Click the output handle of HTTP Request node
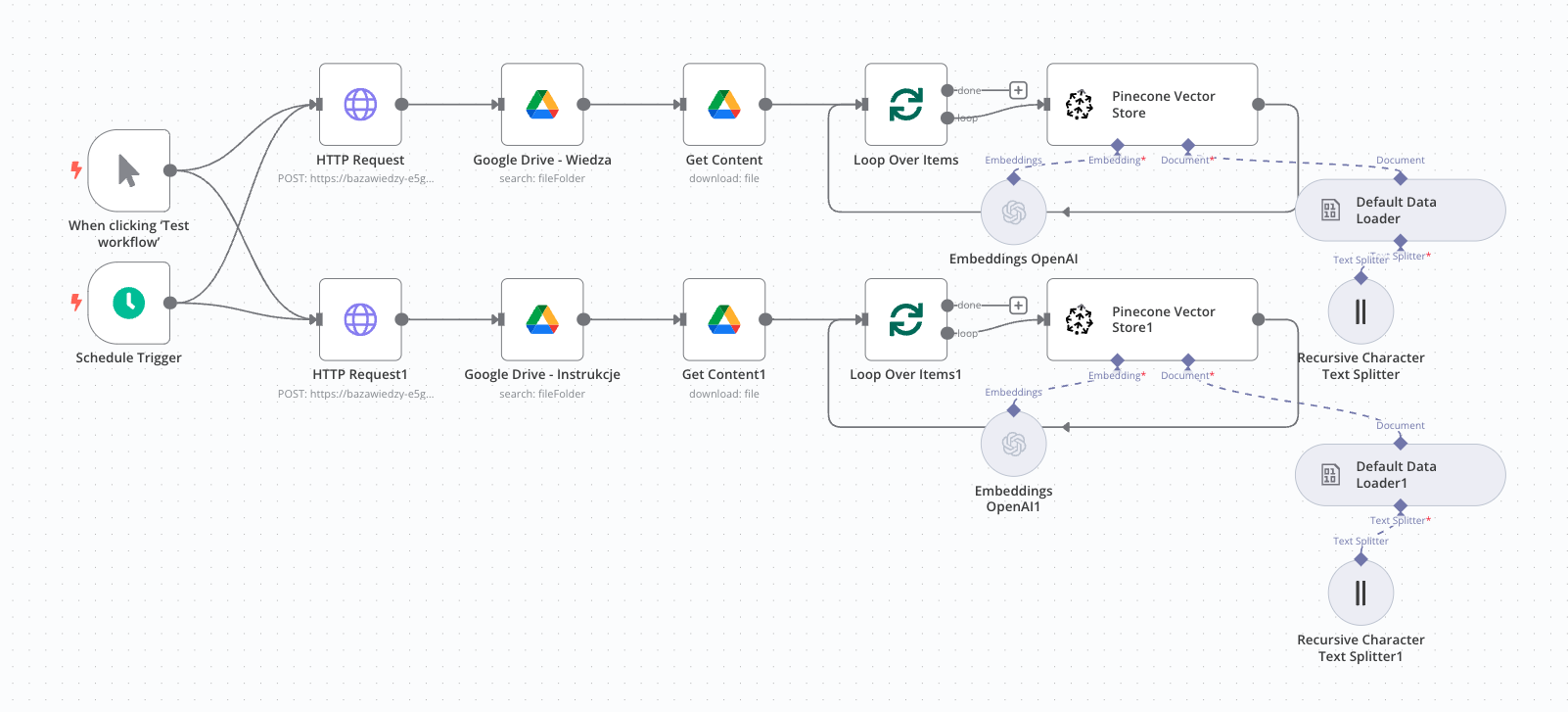This screenshot has height=712, width=1568. (x=401, y=104)
